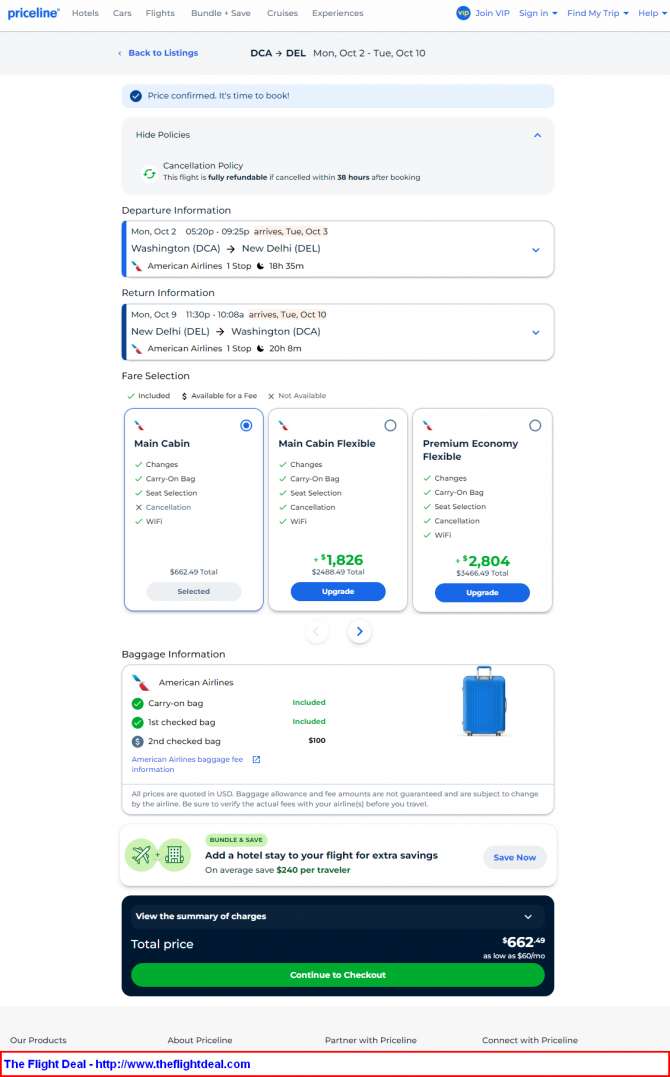Image resolution: width=670 pixels, height=1077 pixels.
Task: Click the green cancellation policy refresh icon
Action: click(149, 173)
